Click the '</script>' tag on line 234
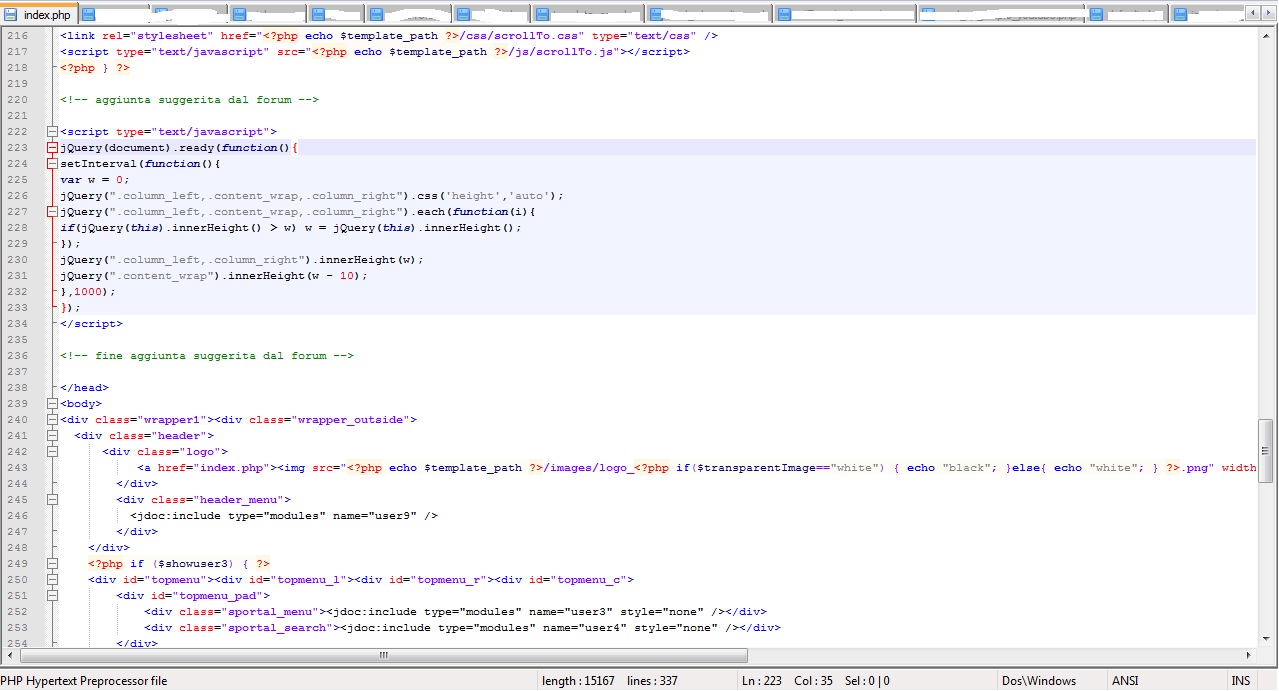The width and height of the screenshot is (1279, 691). 91,323
